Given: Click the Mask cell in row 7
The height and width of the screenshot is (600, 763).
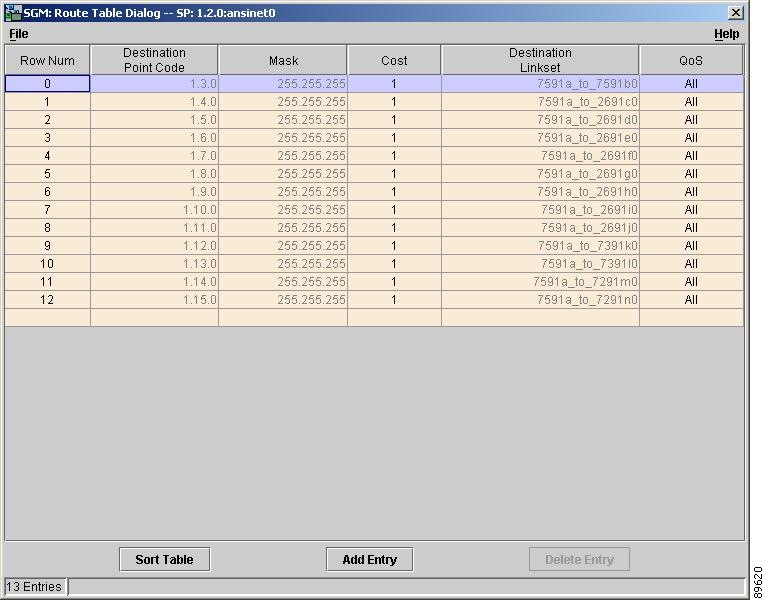Looking at the screenshot, I should 283,210.
